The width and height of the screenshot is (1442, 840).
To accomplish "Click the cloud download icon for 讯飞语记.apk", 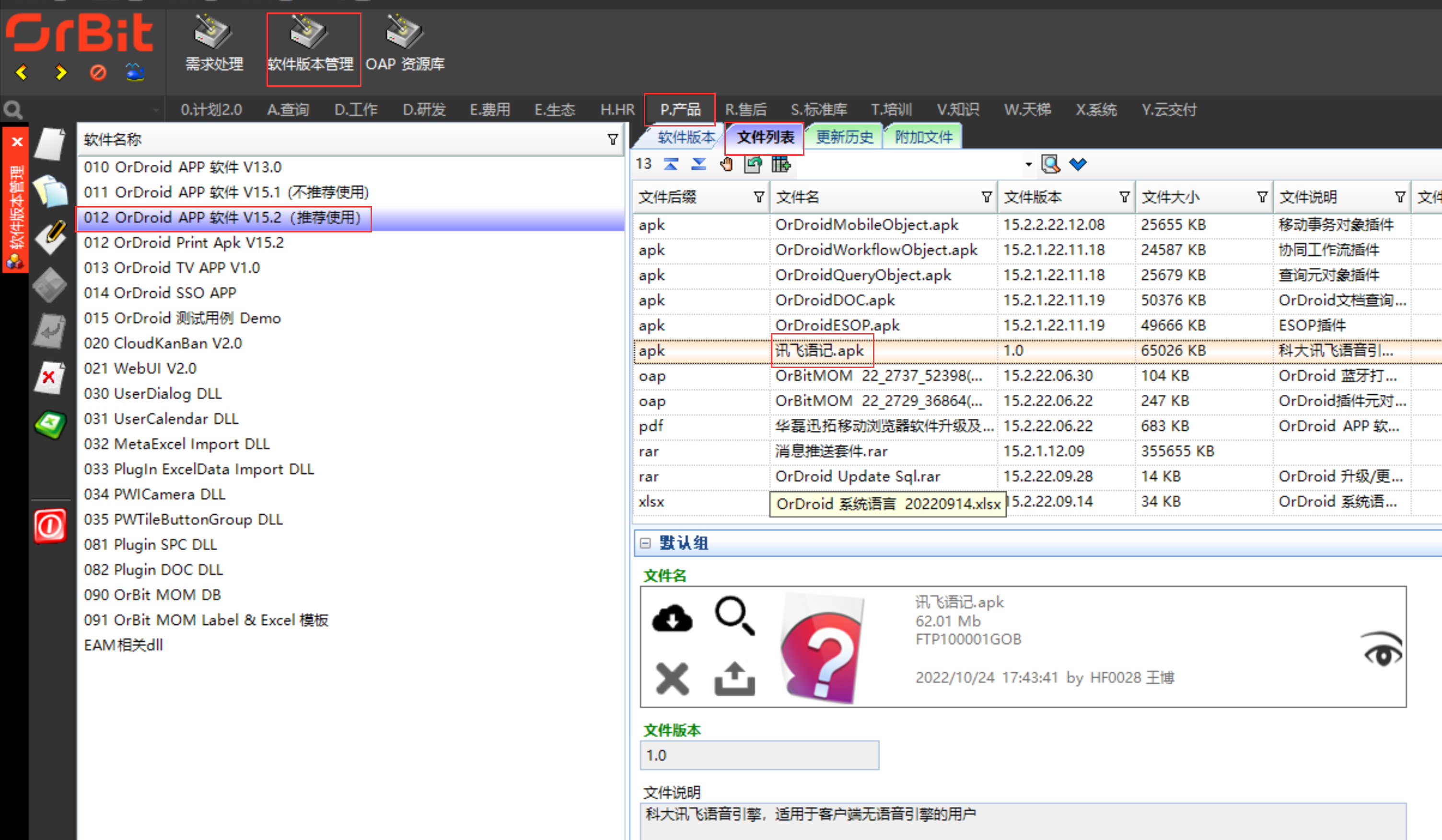I will point(673,618).
